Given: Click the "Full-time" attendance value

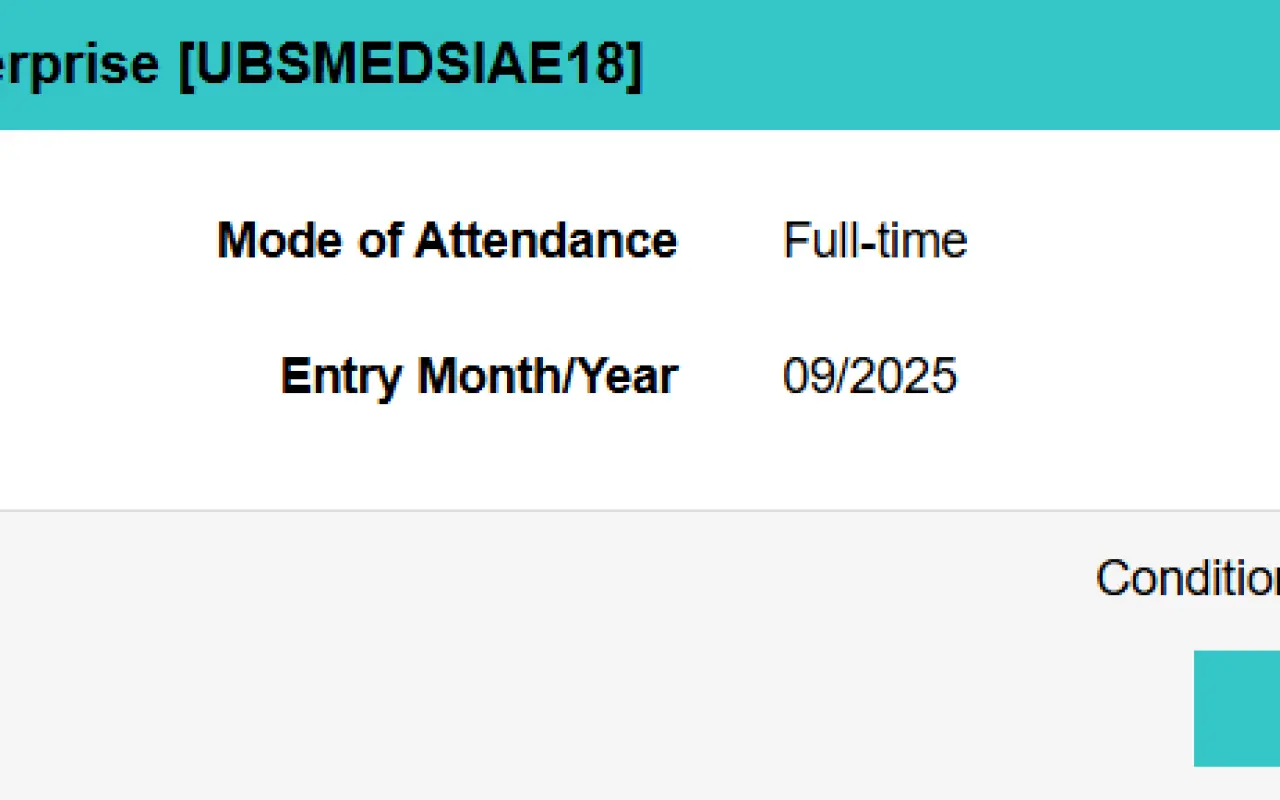Looking at the screenshot, I should 875,240.
